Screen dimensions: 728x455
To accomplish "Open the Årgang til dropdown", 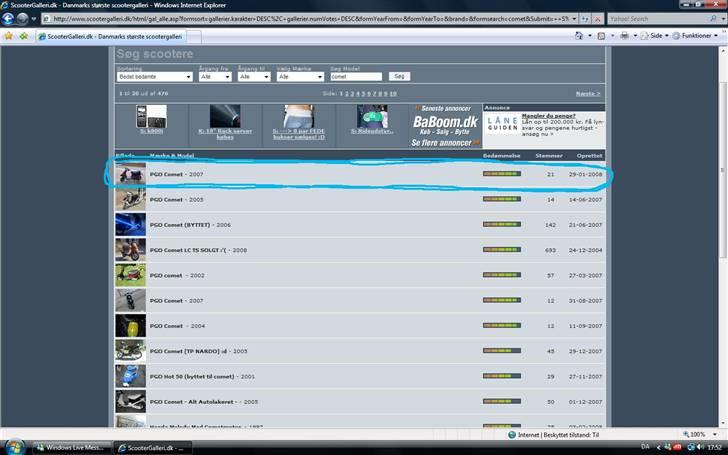I will (254, 77).
